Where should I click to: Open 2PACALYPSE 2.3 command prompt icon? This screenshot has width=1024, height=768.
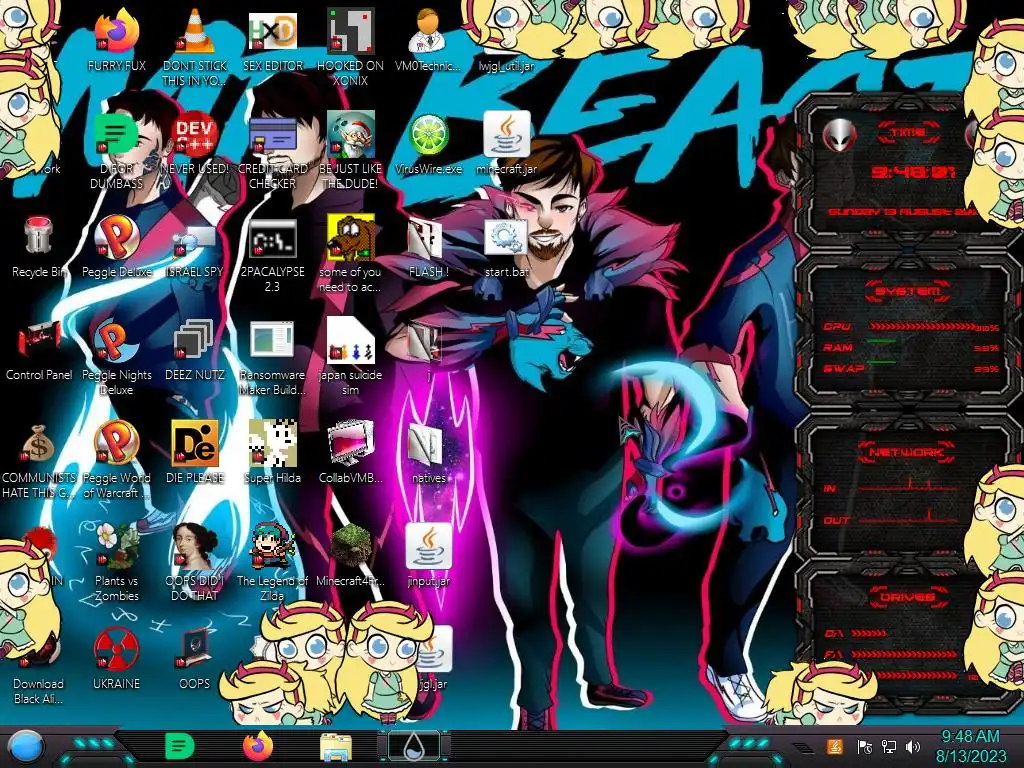point(272,238)
